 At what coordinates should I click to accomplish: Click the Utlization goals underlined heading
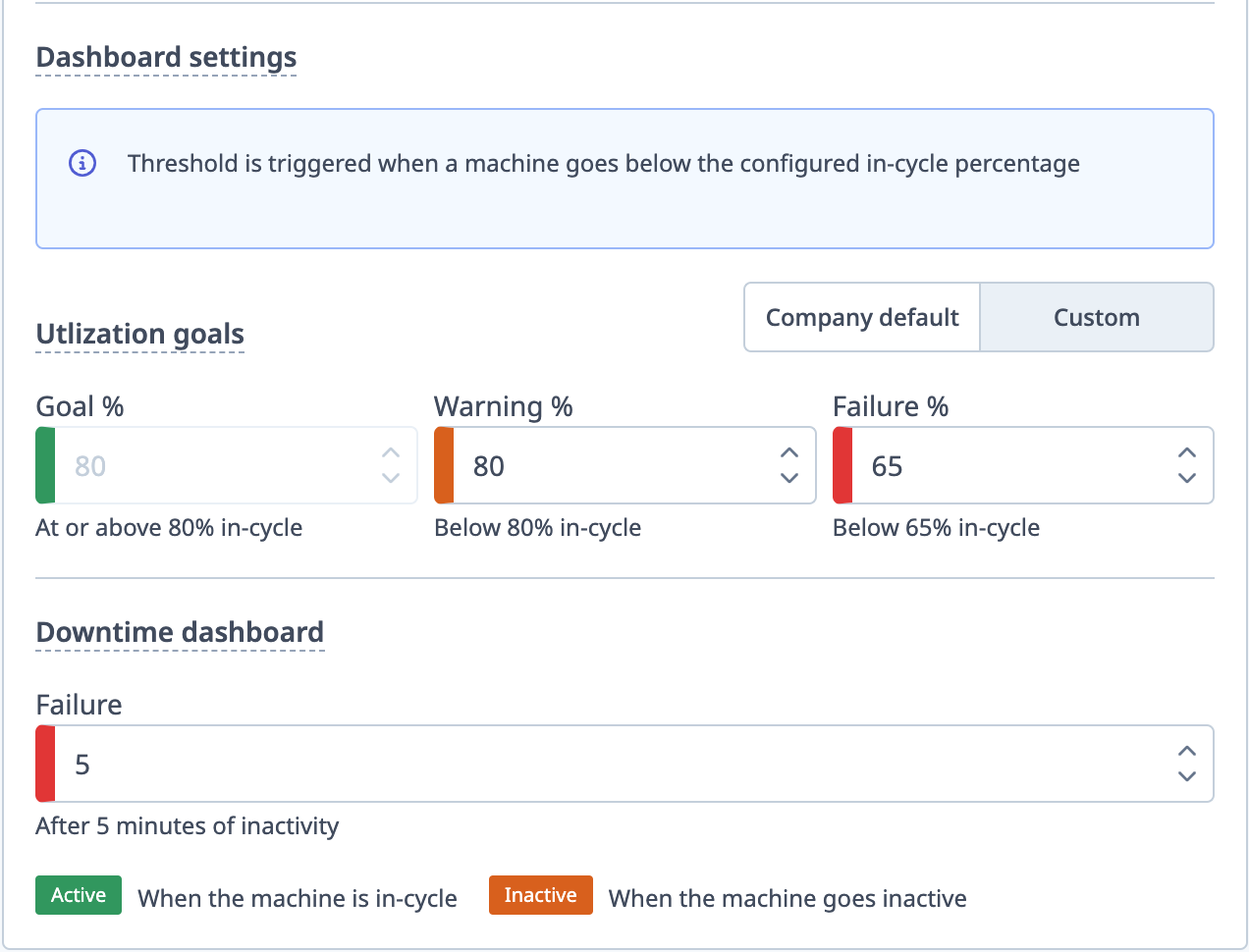click(139, 334)
